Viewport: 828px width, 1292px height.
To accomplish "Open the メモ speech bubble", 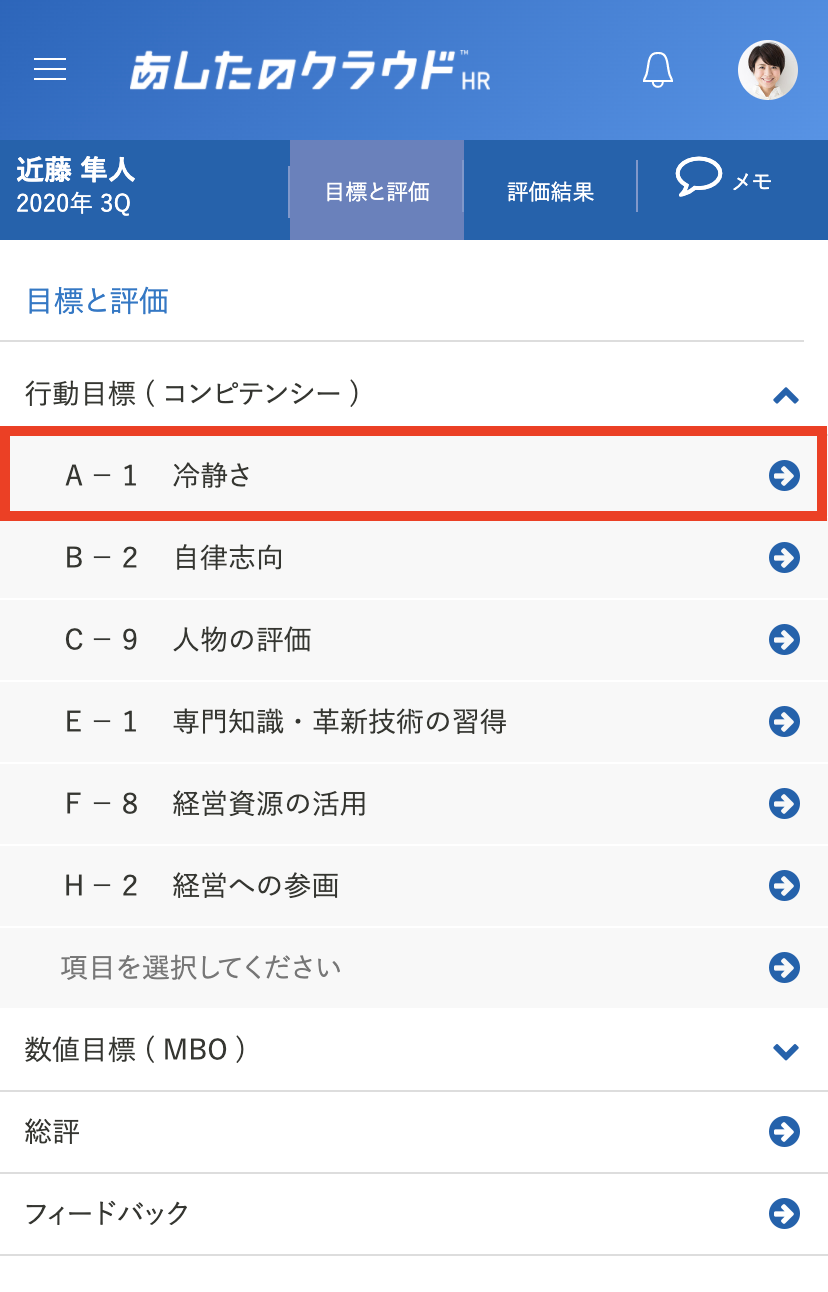I will 724,179.
